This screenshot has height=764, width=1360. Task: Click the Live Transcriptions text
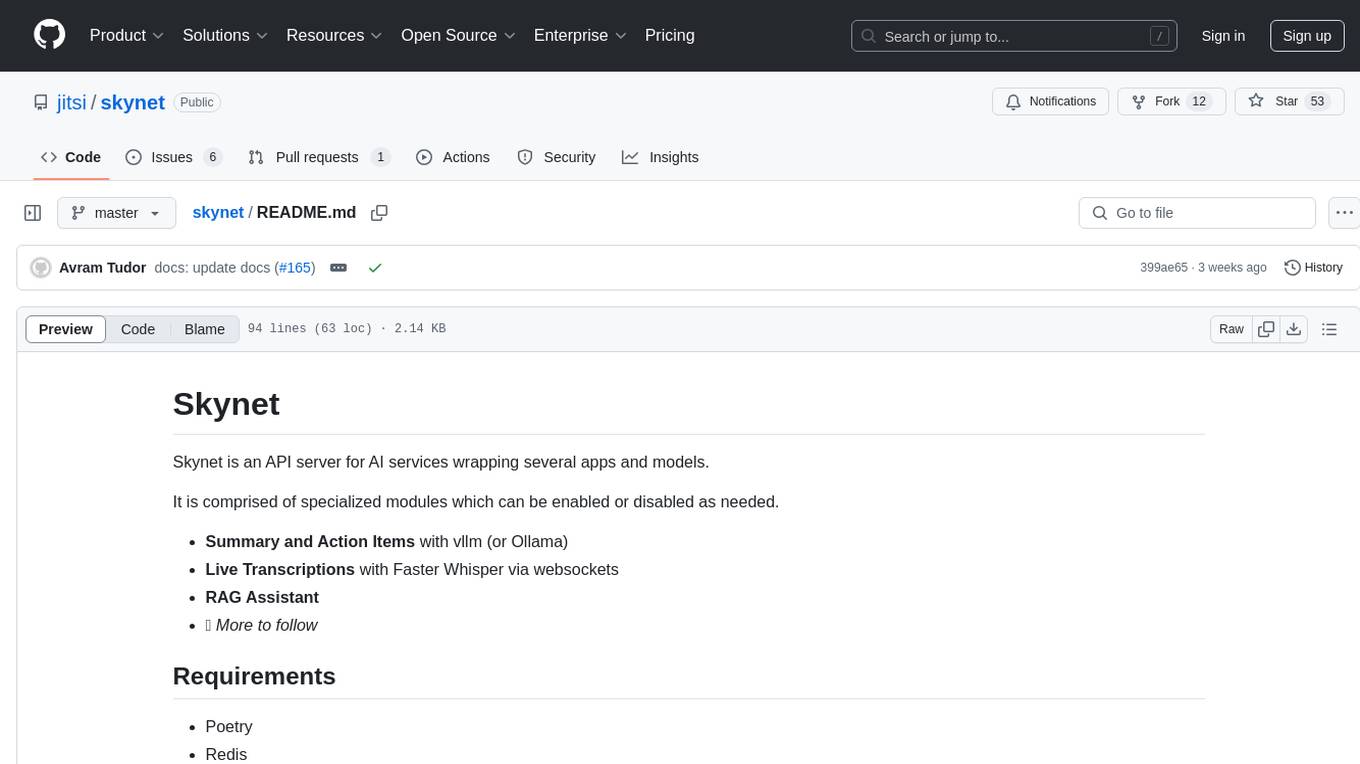[x=280, y=569]
